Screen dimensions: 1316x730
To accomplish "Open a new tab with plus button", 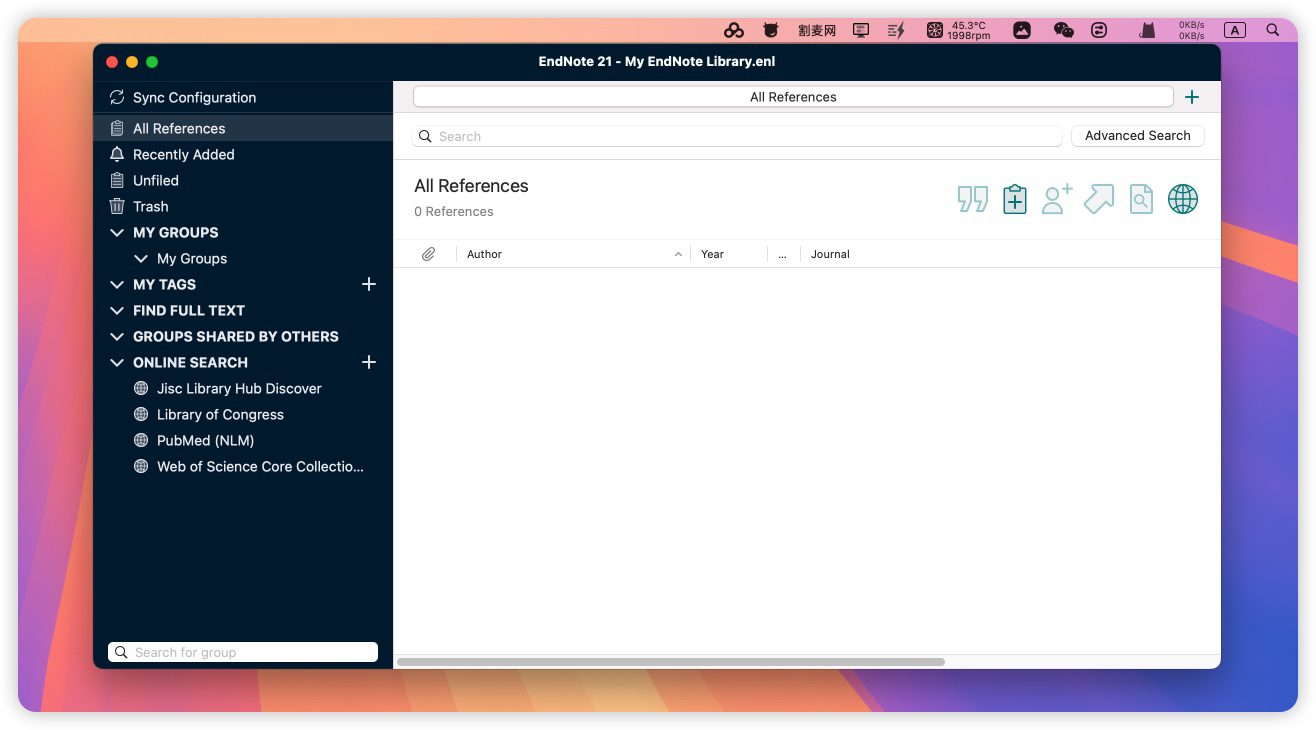I will pyautogui.click(x=1191, y=97).
